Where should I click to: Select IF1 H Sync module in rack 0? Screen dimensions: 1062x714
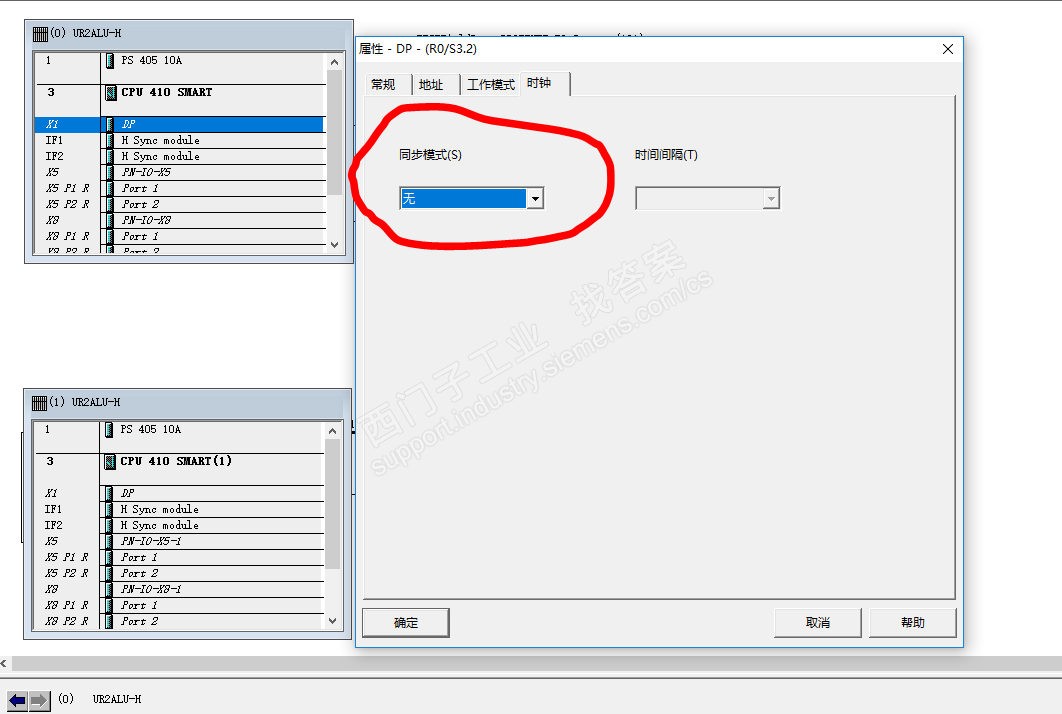[180, 140]
